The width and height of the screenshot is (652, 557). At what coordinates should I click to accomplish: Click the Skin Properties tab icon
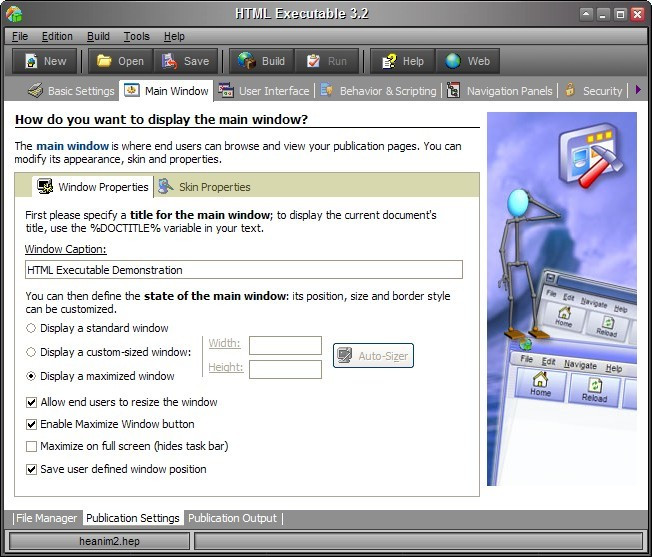165,186
